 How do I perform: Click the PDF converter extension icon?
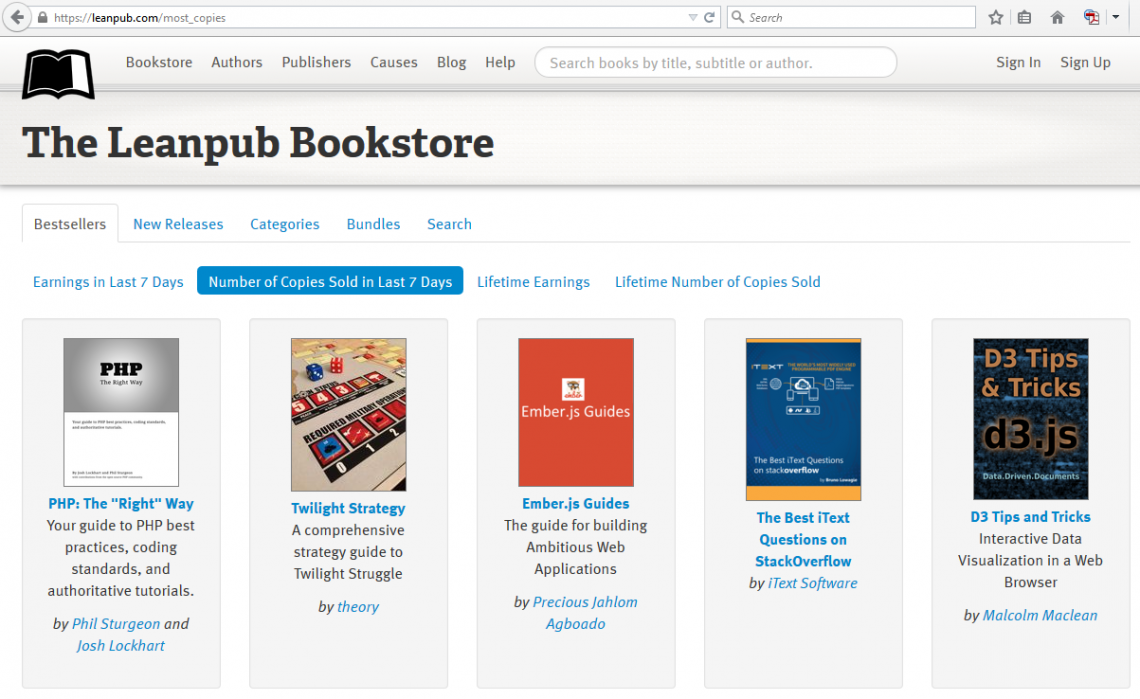[x=1091, y=18]
